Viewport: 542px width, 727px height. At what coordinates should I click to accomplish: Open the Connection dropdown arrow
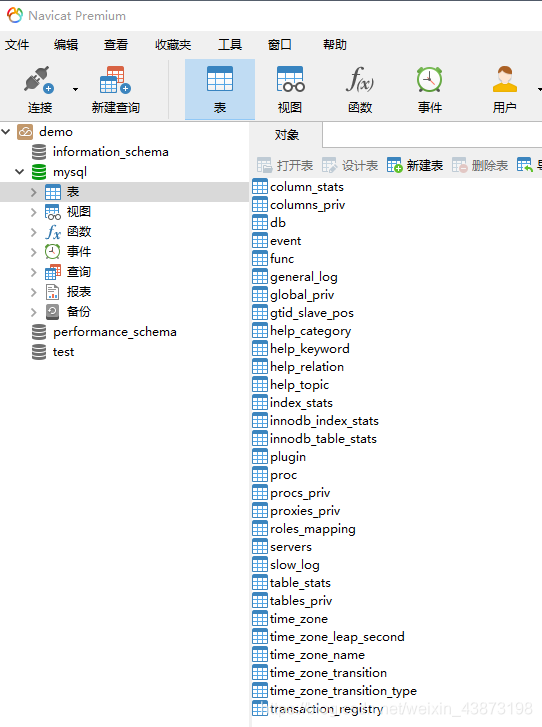pos(75,89)
